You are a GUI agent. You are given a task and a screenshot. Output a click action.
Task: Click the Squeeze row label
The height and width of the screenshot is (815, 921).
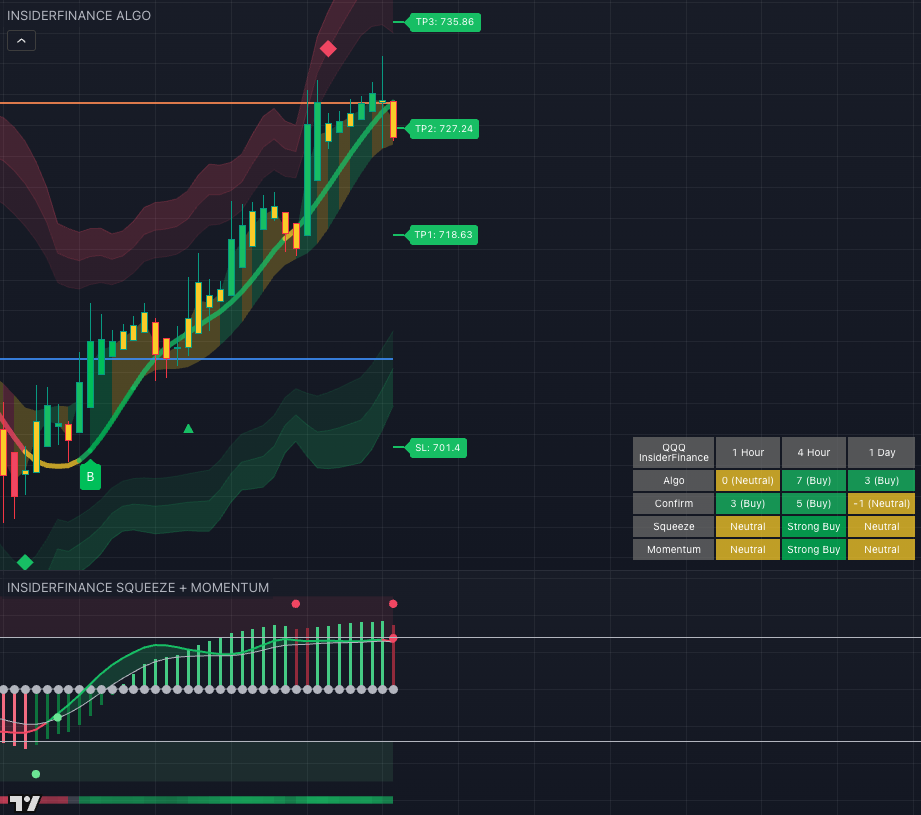[674, 526]
